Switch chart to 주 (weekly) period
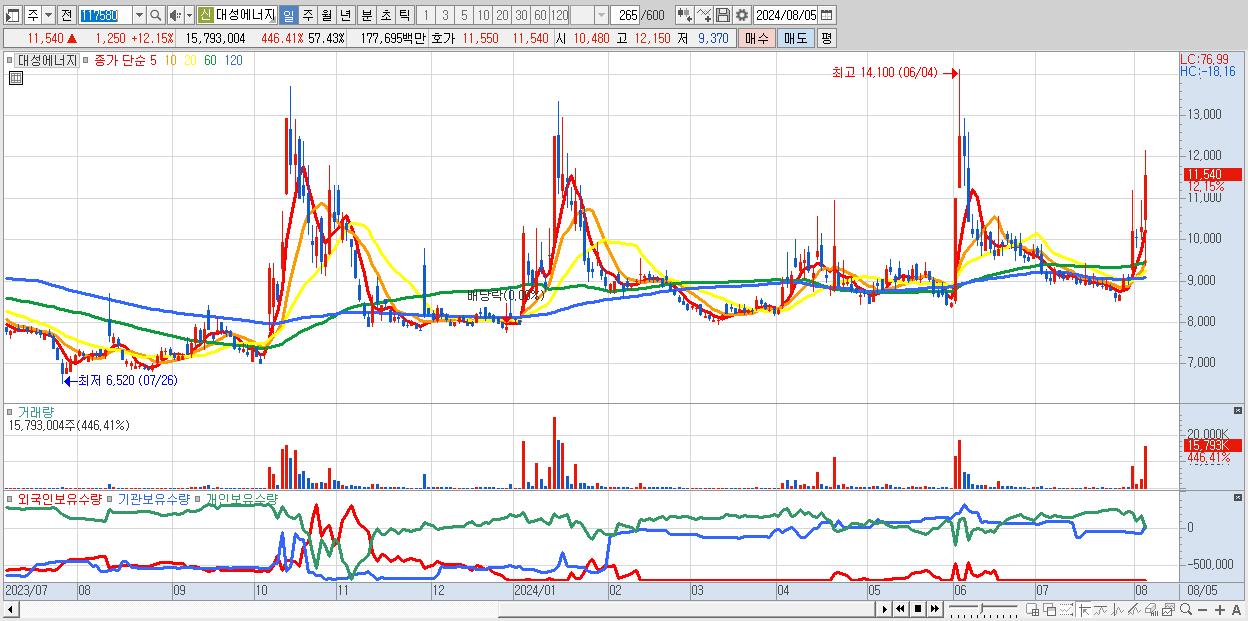This screenshot has width=1248, height=621. (307, 15)
